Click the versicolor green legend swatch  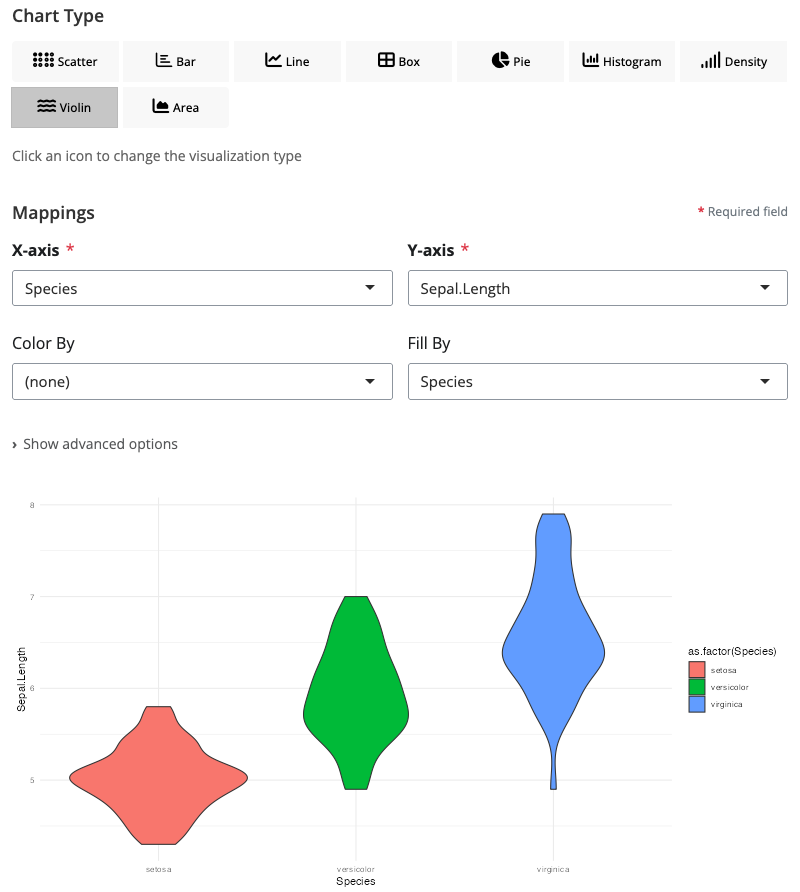(x=697, y=687)
